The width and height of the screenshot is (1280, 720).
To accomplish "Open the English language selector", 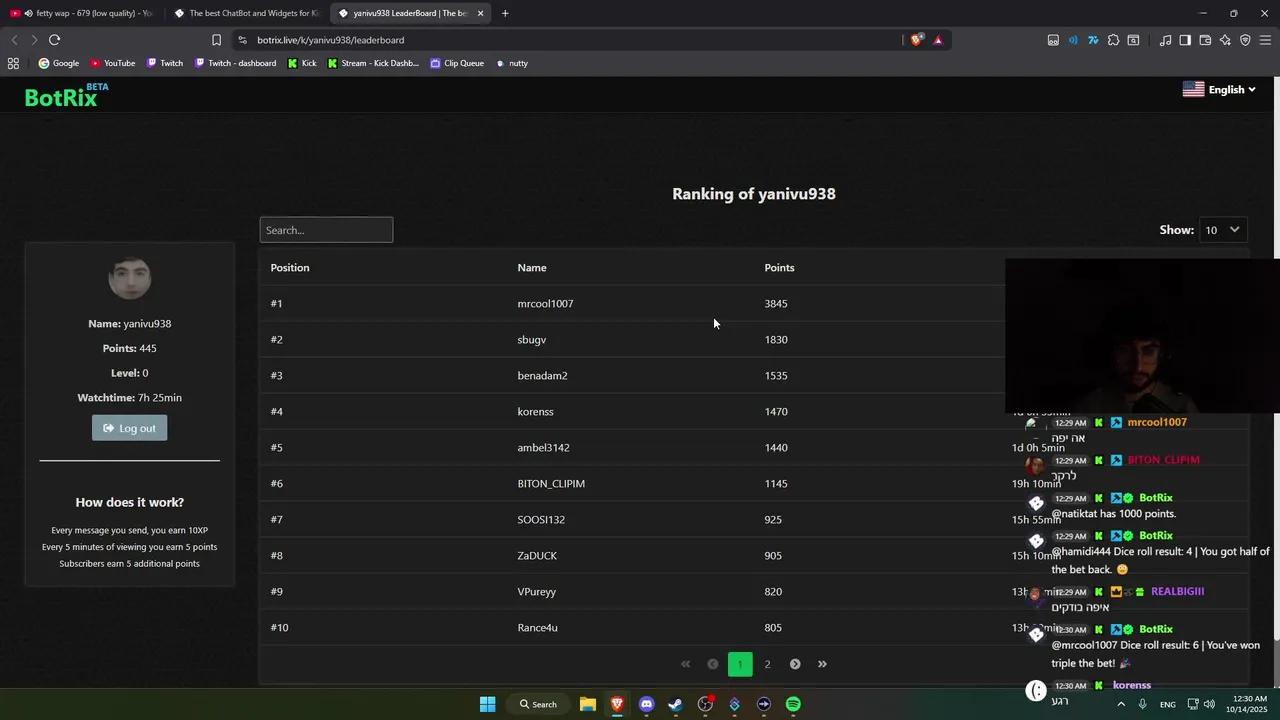I will tap(1219, 89).
